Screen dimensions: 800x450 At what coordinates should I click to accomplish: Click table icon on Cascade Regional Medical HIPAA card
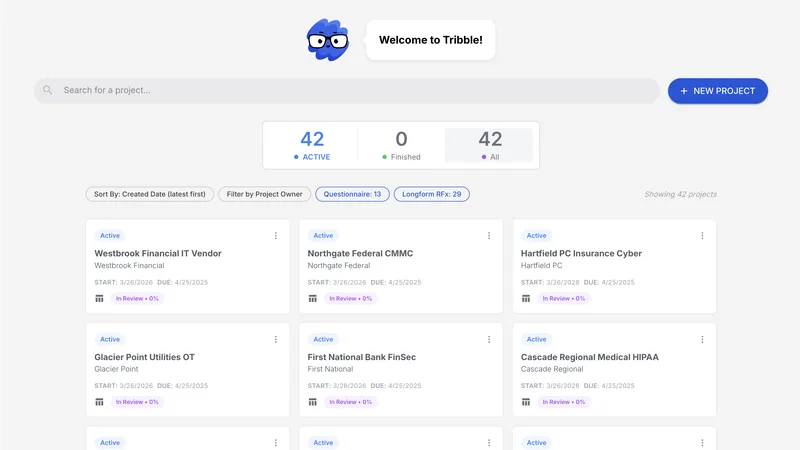pos(526,402)
